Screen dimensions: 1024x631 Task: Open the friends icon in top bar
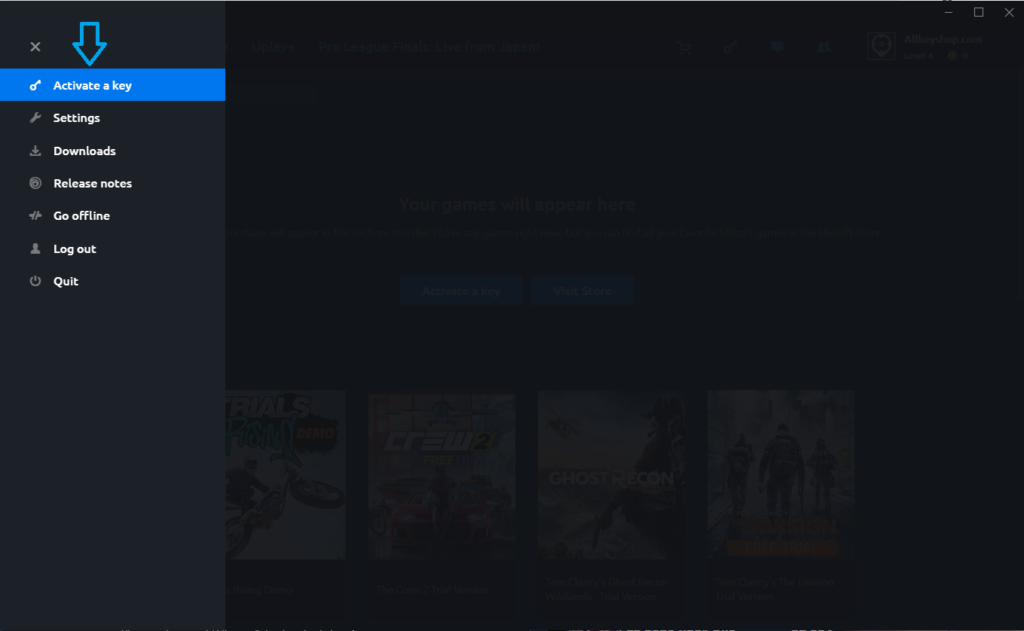(x=823, y=47)
